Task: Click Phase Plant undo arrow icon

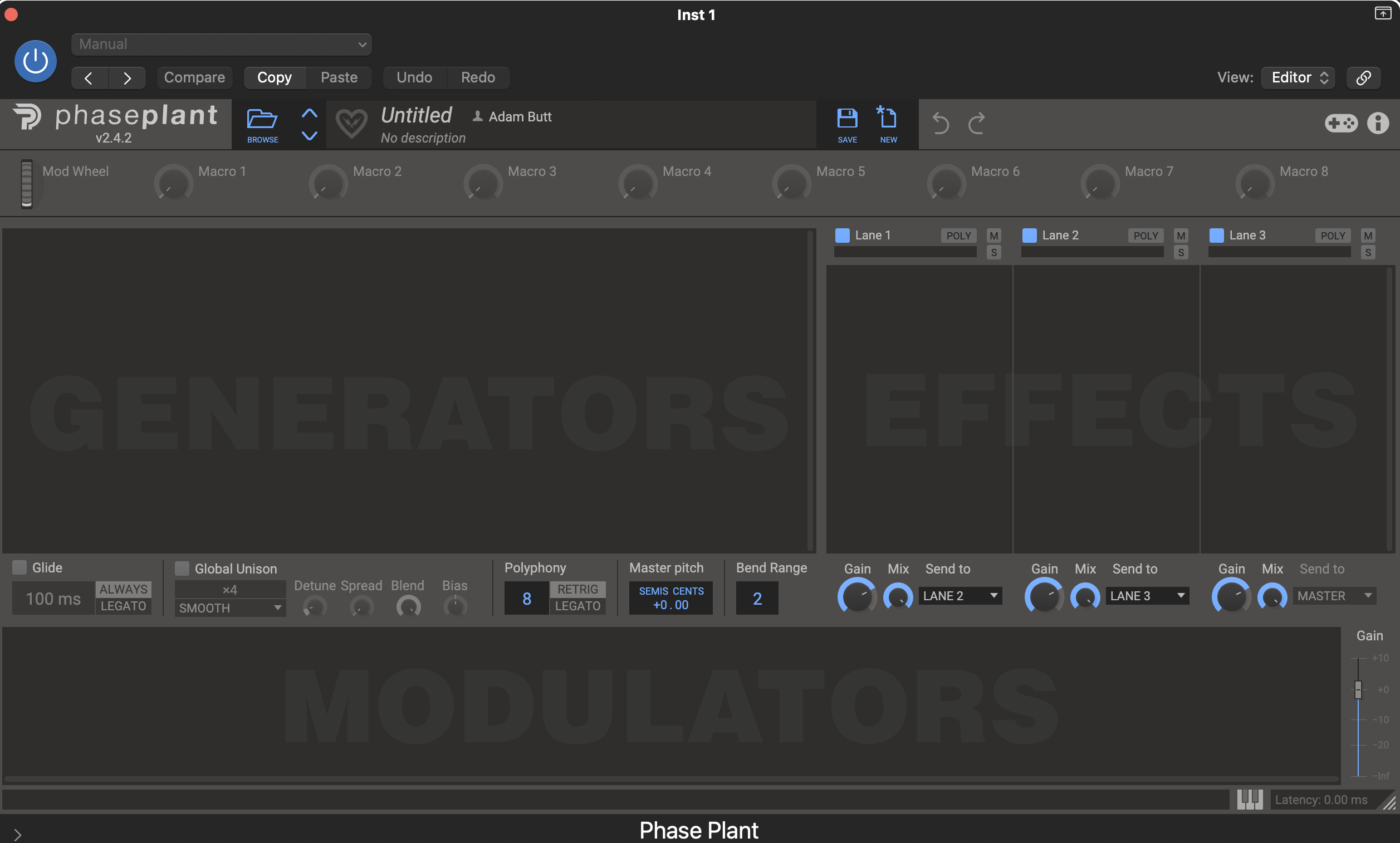Action: (941, 122)
